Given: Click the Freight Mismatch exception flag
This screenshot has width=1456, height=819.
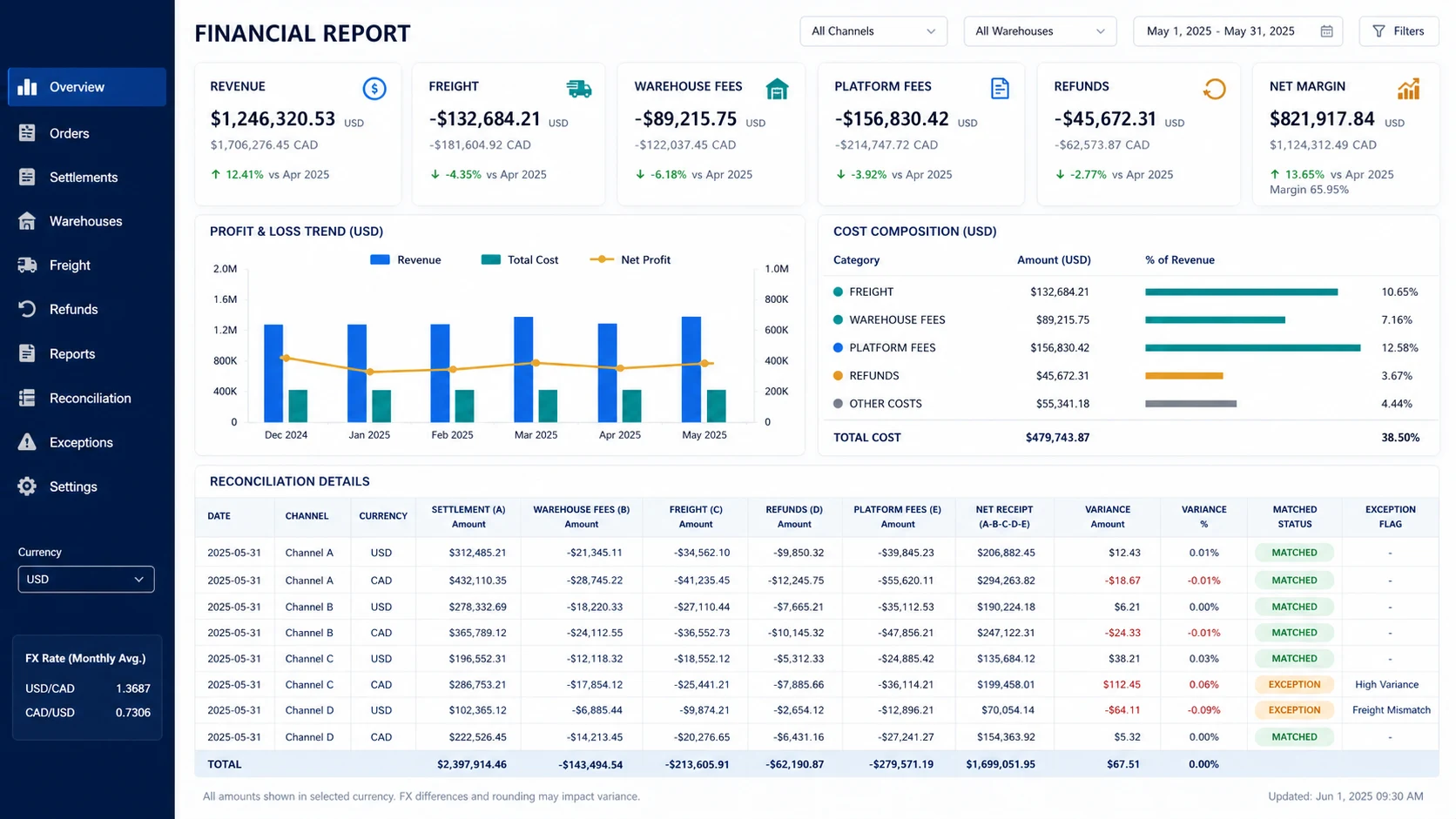Looking at the screenshot, I should (1391, 710).
